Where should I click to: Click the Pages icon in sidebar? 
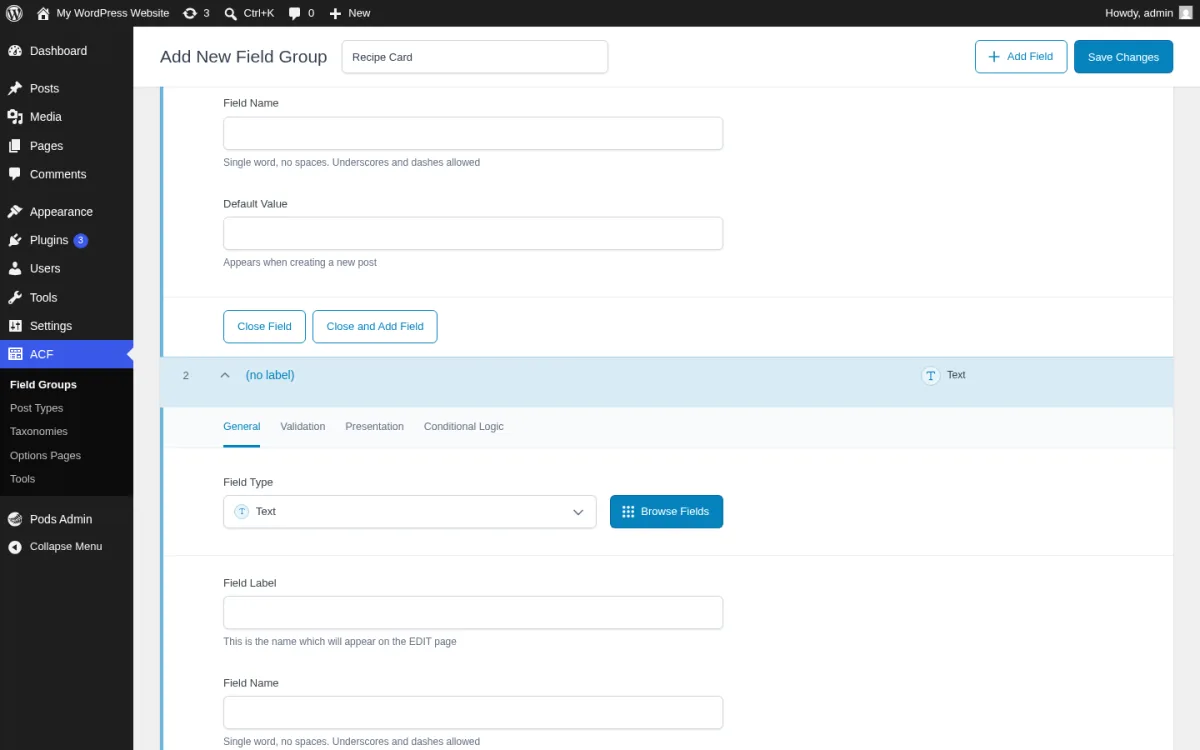[15, 146]
